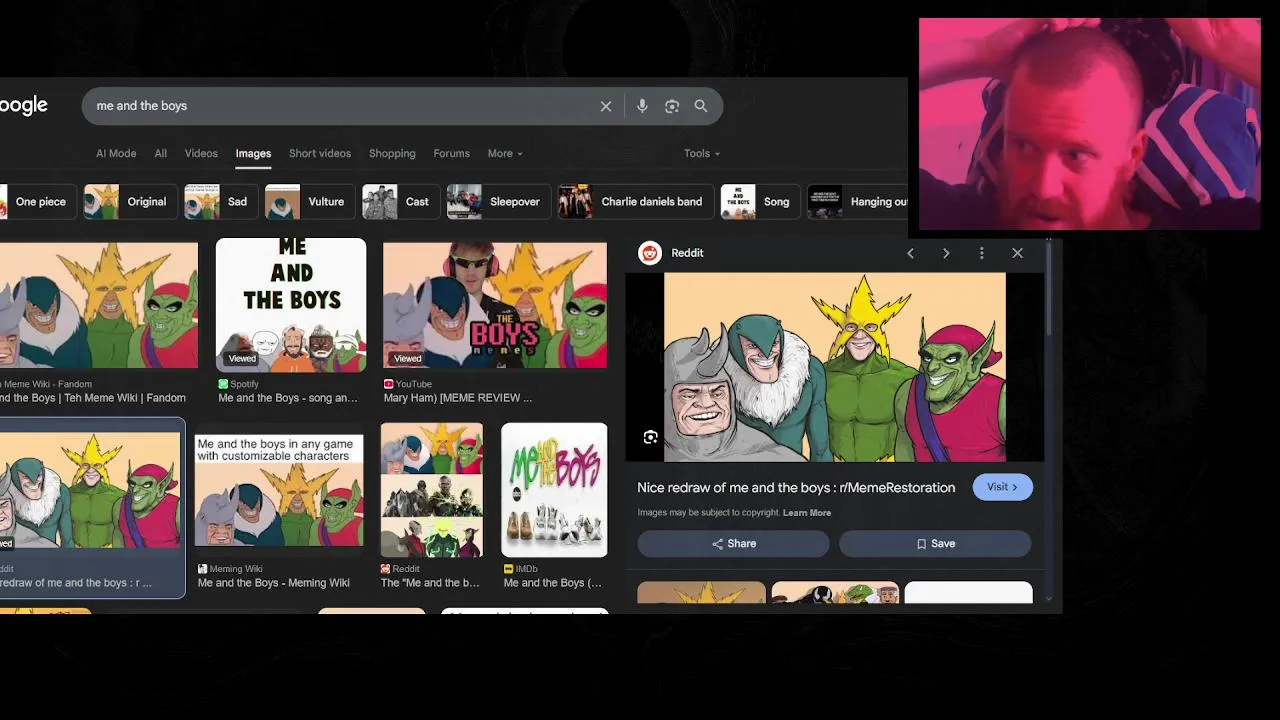Open the YouTube MEME REVIEW image result

coord(495,305)
